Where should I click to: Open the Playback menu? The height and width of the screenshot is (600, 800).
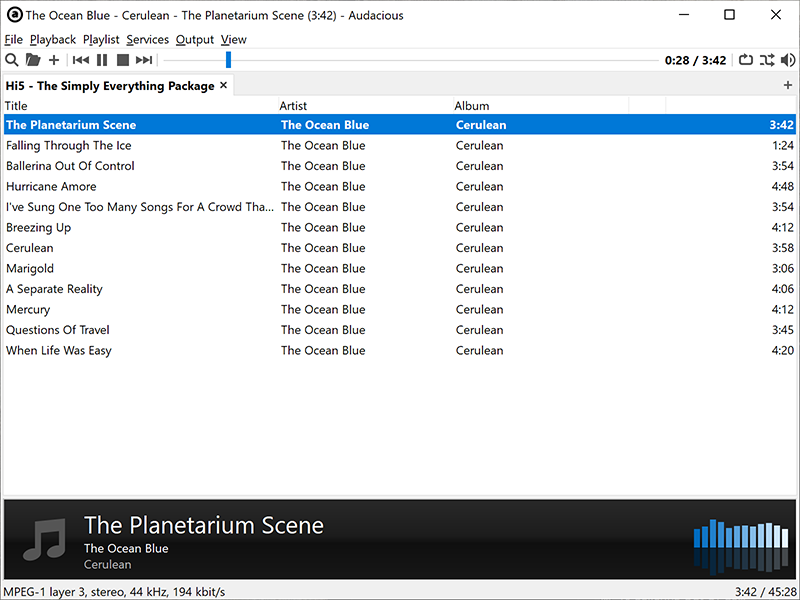(x=53, y=39)
